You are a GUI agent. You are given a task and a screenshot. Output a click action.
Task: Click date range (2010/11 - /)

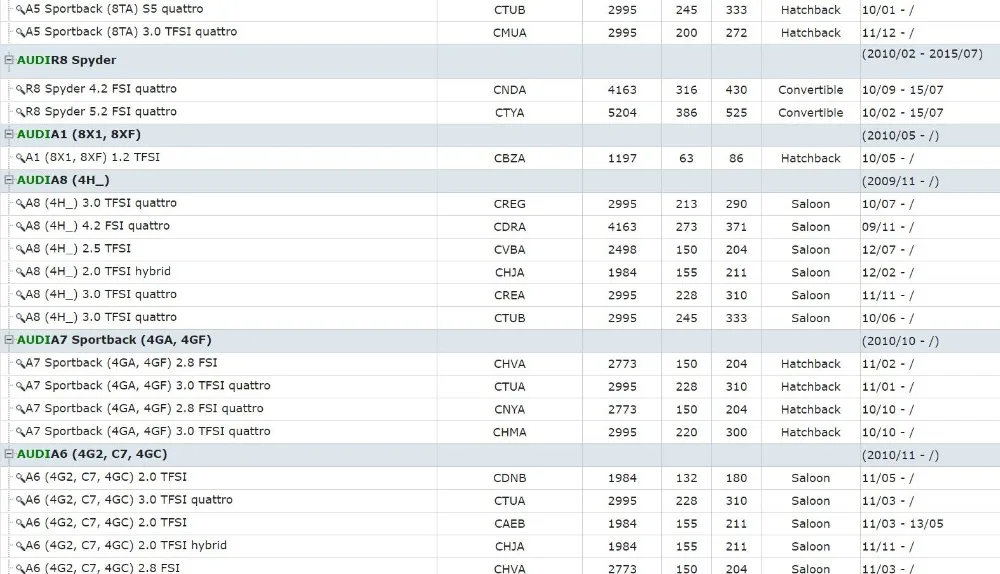900,455
